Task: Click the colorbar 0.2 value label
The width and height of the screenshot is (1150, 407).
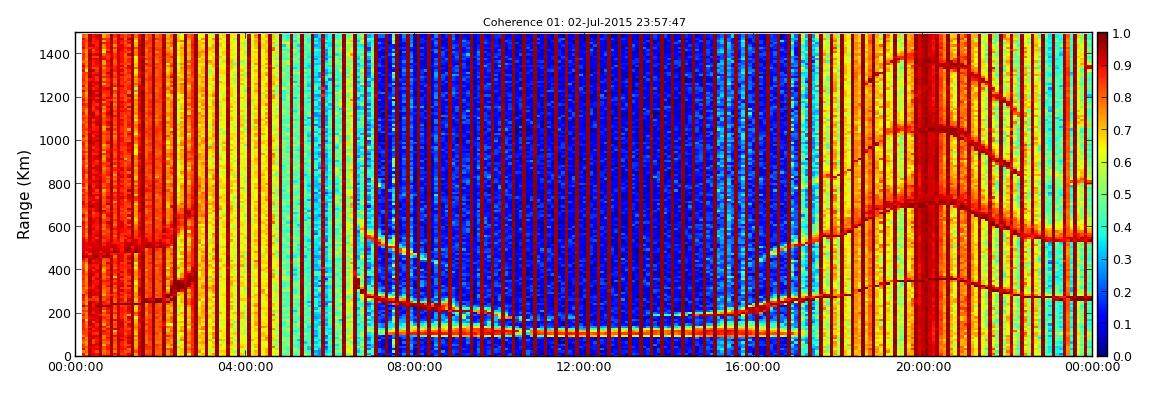Action: tap(1121, 292)
